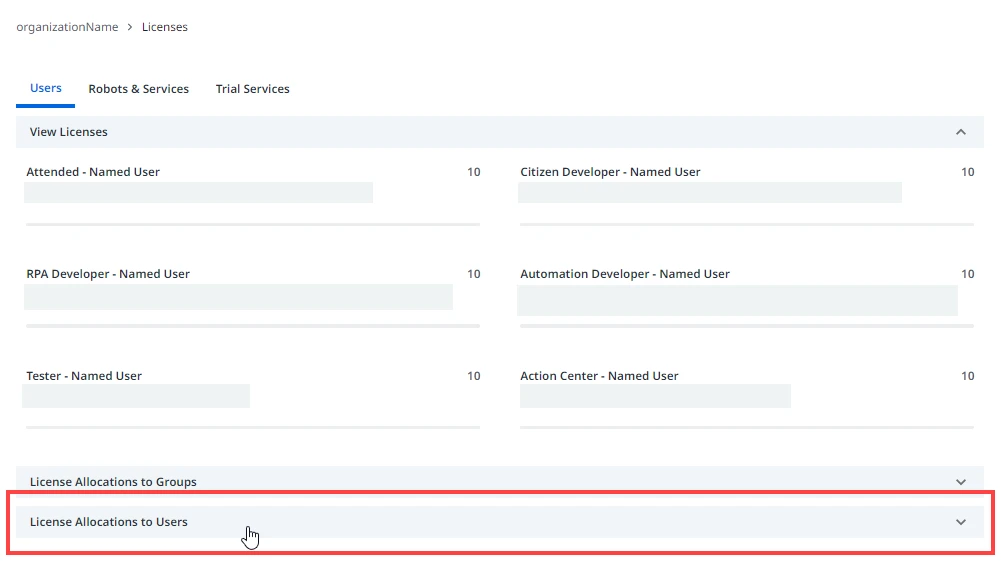The height and width of the screenshot is (568, 1001).
Task: Click the Citizen Developer count 10
Action: coord(968,172)
